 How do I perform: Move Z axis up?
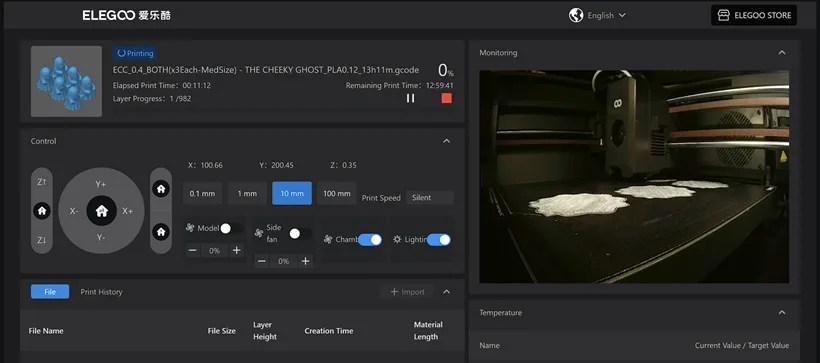(42, 182)
